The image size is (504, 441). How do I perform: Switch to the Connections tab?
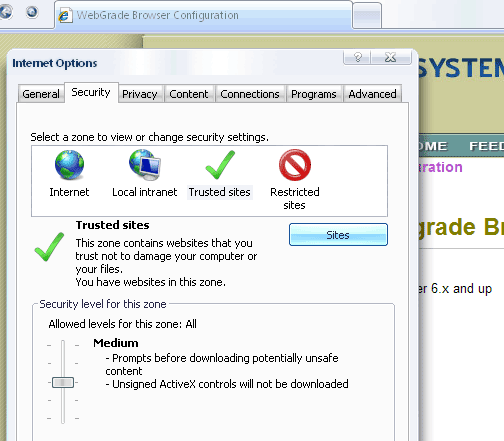click(250, 94)
